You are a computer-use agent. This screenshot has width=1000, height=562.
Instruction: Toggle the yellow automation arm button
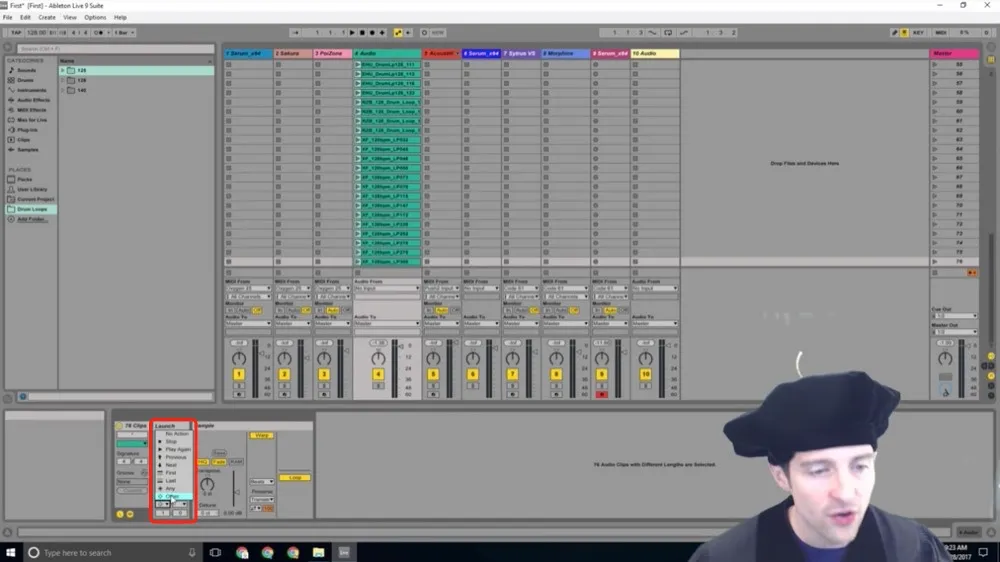398,33
